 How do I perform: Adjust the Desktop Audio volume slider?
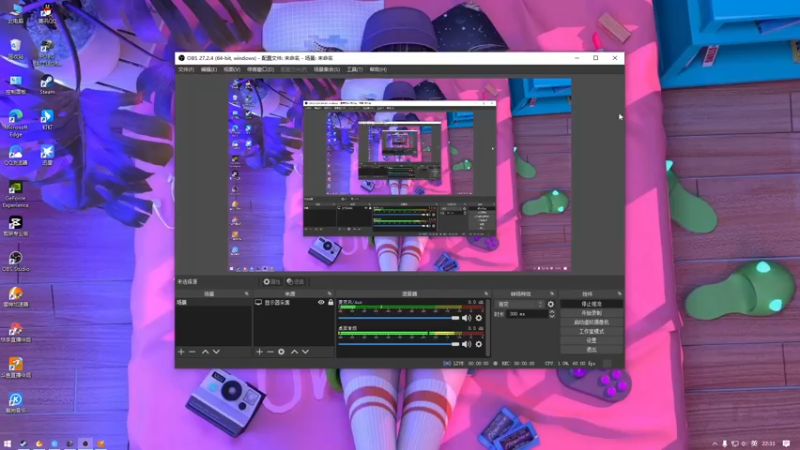pyautogui.click(x=398, y=344)
